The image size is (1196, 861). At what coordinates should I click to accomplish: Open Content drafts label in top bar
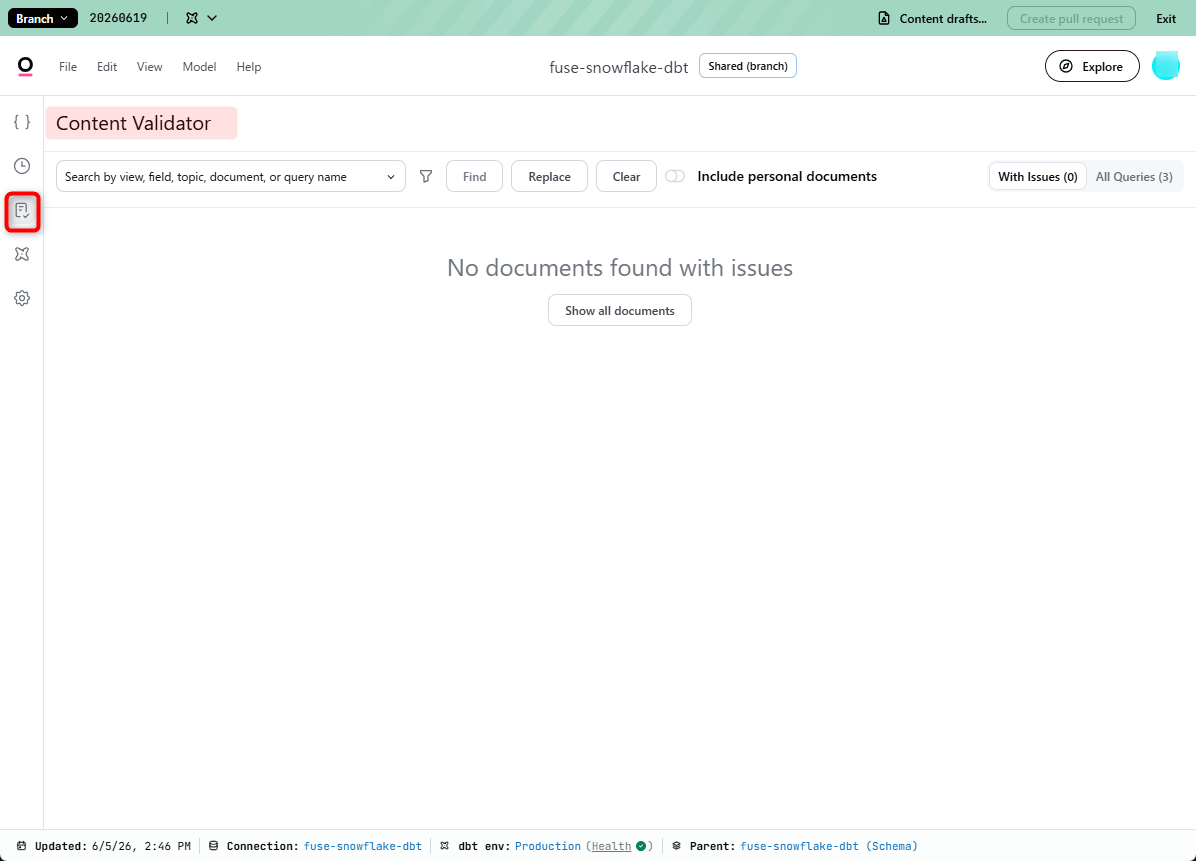[943, 18]
